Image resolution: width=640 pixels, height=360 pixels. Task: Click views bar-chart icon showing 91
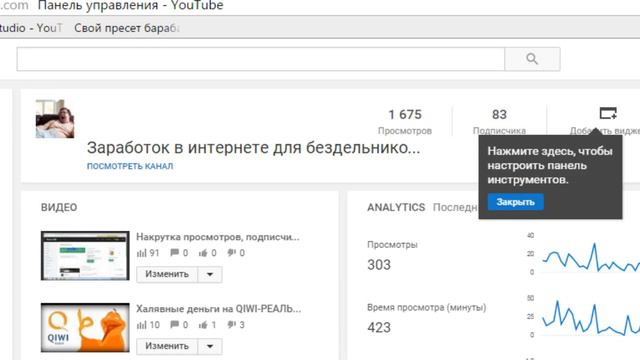coord(142,253)
